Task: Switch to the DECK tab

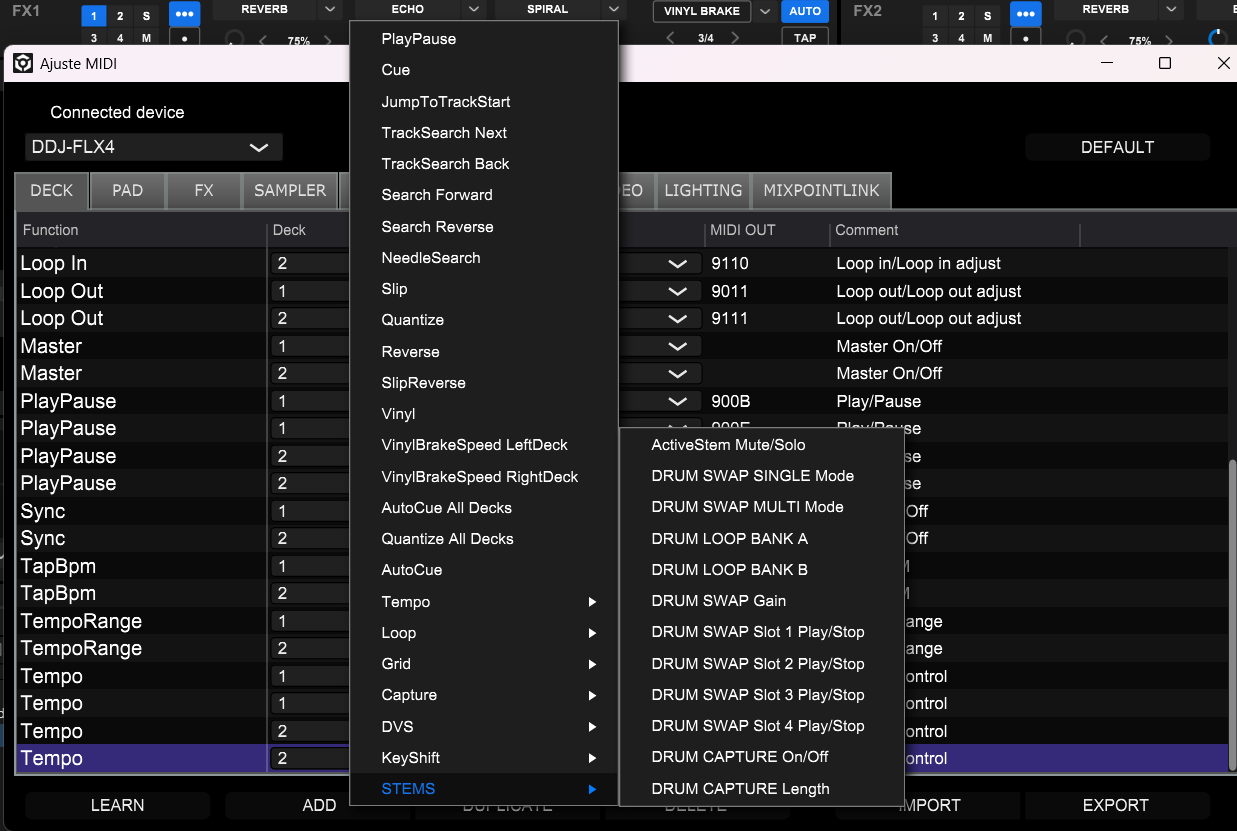Action: pyautogui.click(x=52, y=191)
